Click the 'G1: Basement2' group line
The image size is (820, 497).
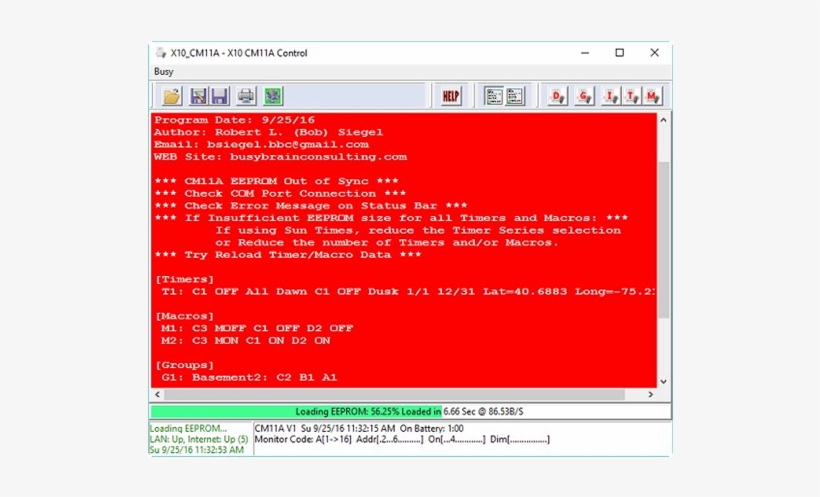(249, 377)
